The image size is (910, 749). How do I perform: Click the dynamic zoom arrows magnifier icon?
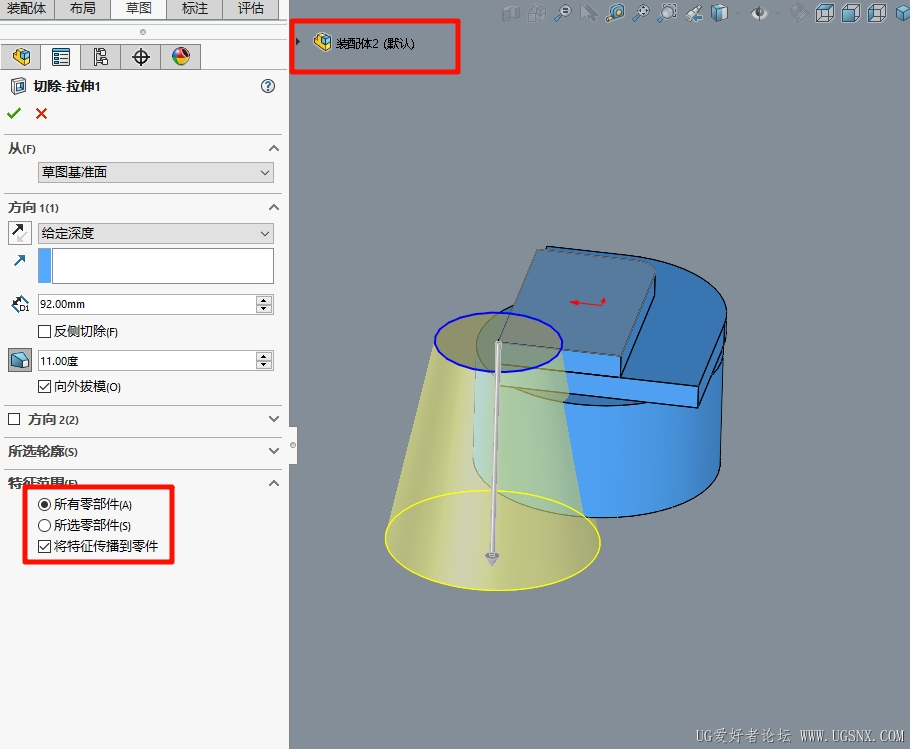641,13
